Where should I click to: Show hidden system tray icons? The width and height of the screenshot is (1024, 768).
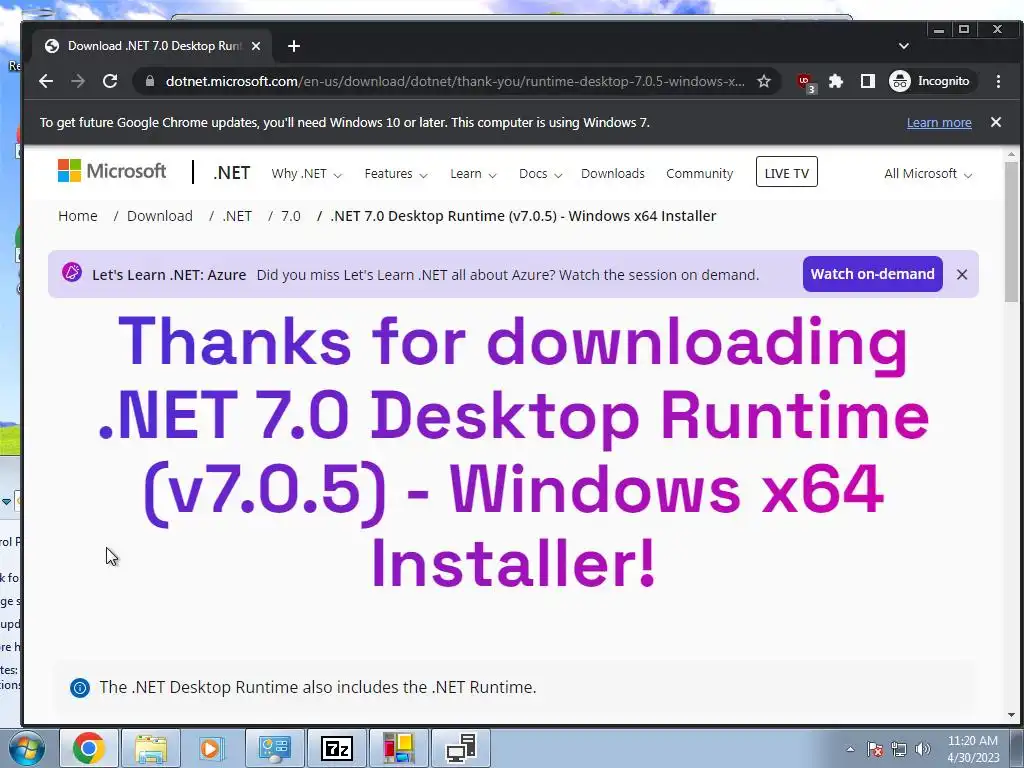850,749
